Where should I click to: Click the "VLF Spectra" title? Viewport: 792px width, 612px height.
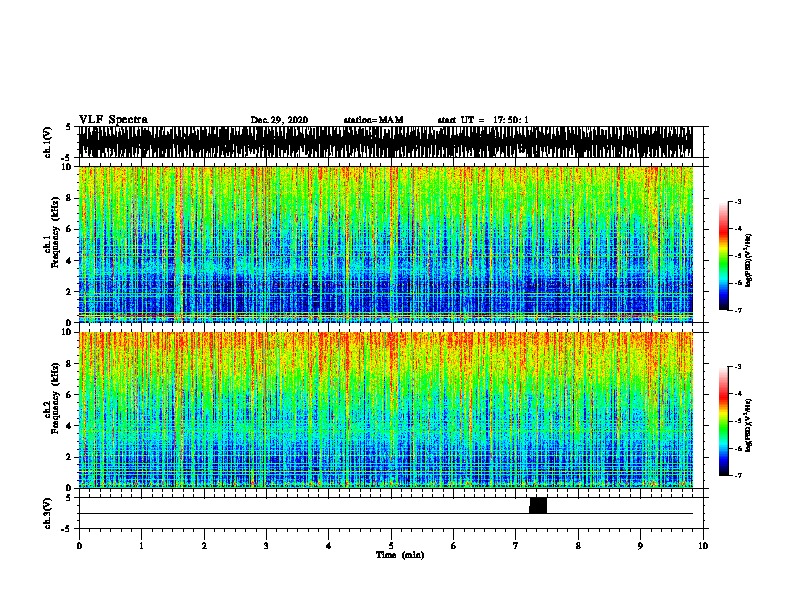click(x=113, y=120)
